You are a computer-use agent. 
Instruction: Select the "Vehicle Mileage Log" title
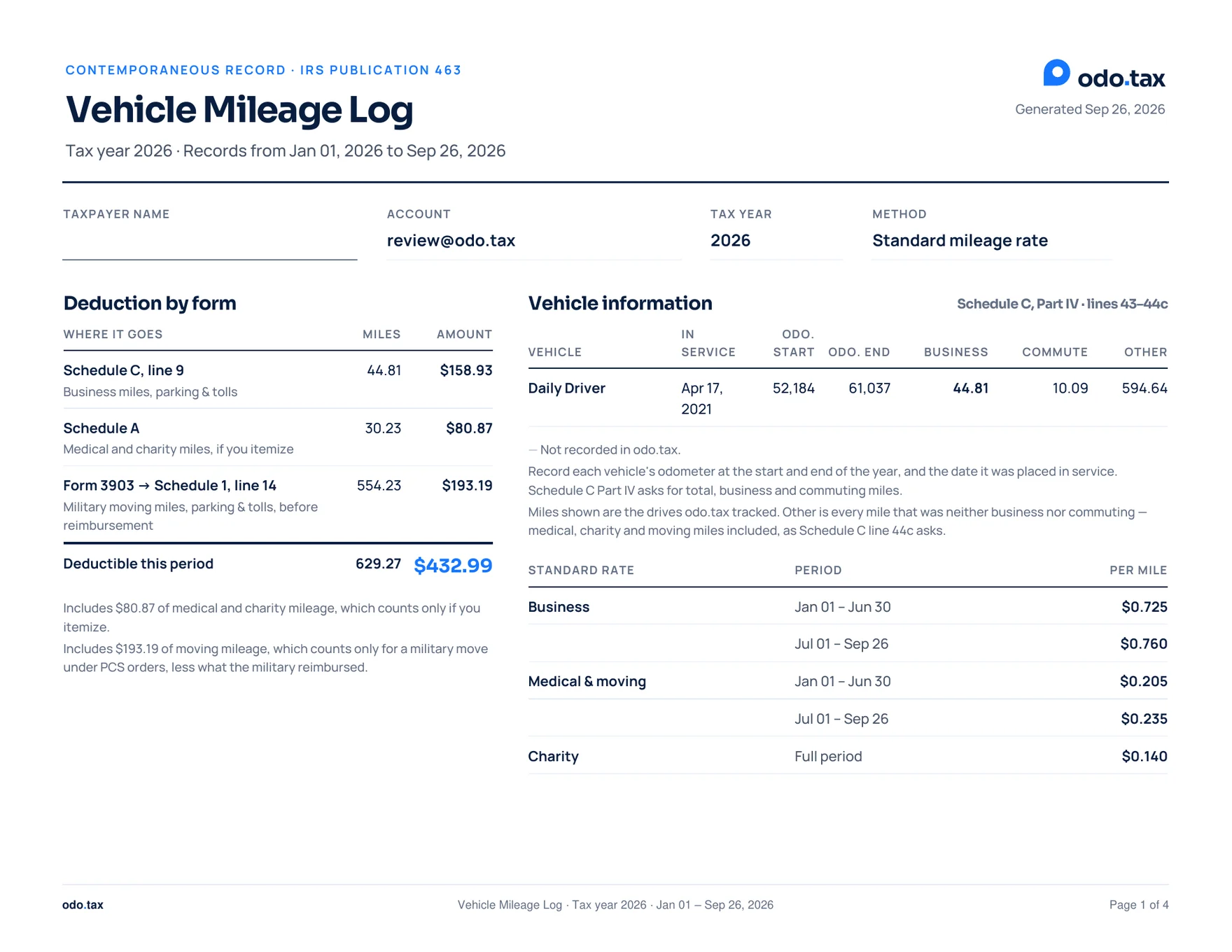pyautogui.click(x=239, y=110)
